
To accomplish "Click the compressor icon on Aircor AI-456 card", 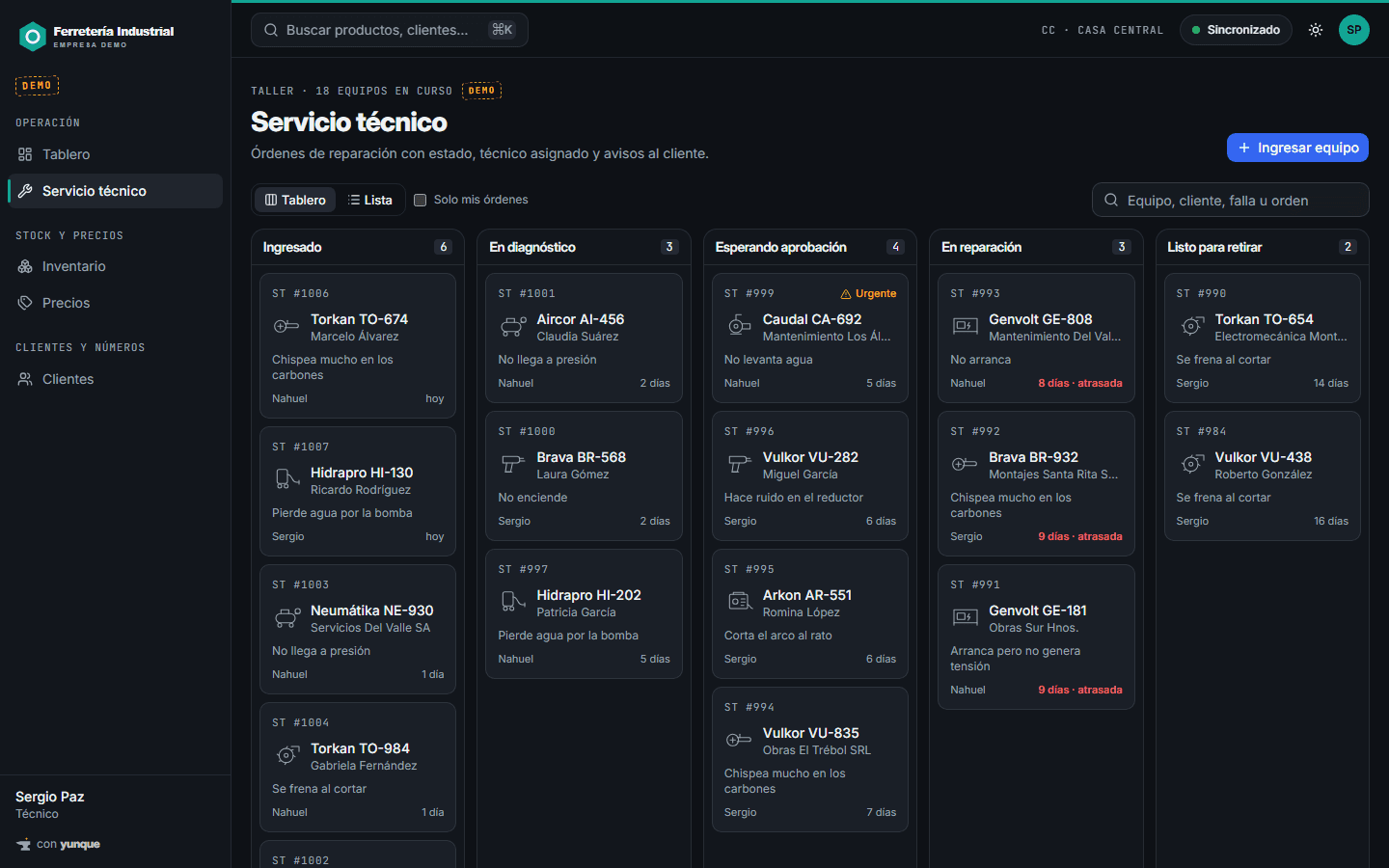I will tap(512, 327).
